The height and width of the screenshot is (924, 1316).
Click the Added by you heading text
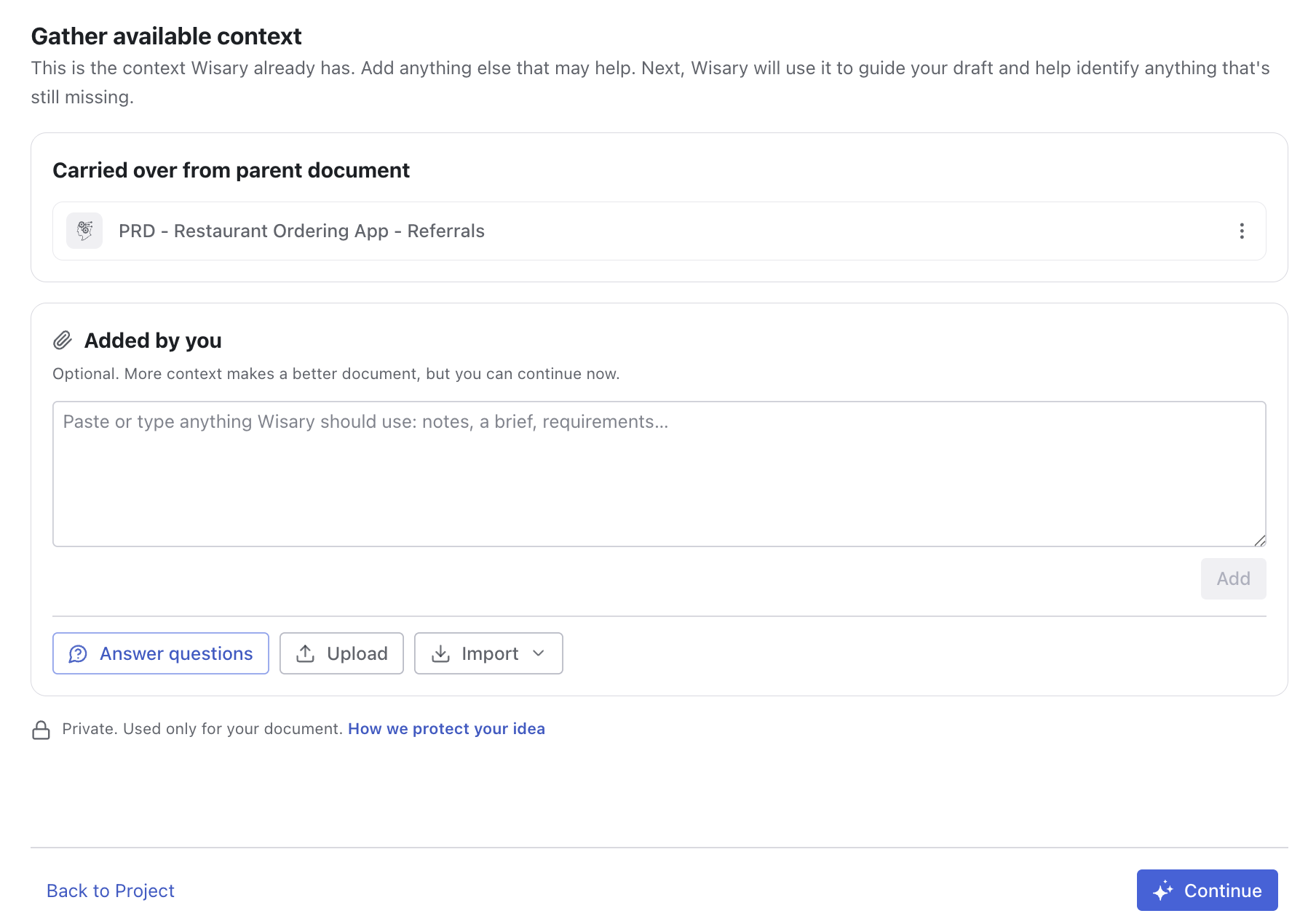click(x=153, y=340)
